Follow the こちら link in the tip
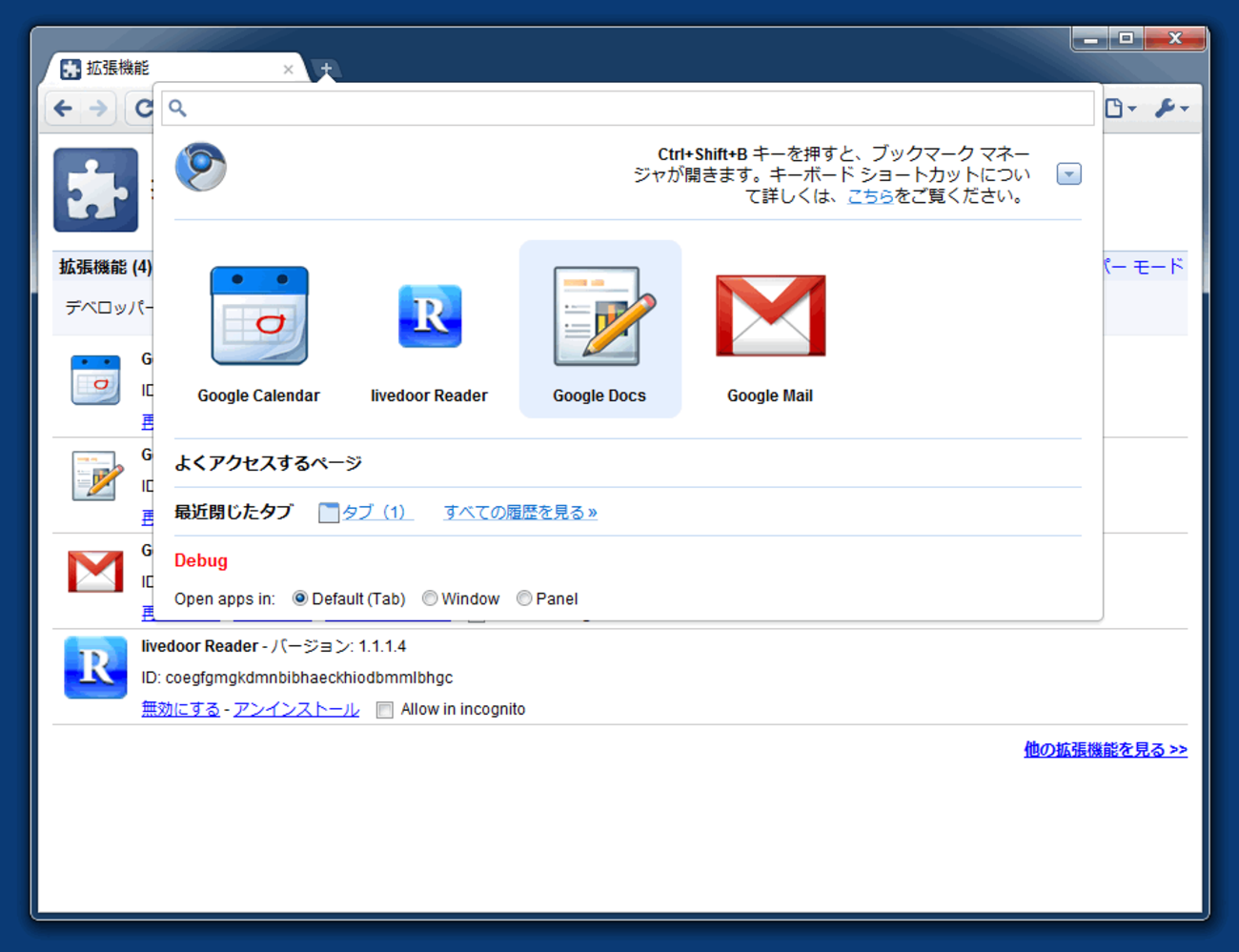Image resolution: width=1239 pixels, height=952 pixels. pos(870,196)
